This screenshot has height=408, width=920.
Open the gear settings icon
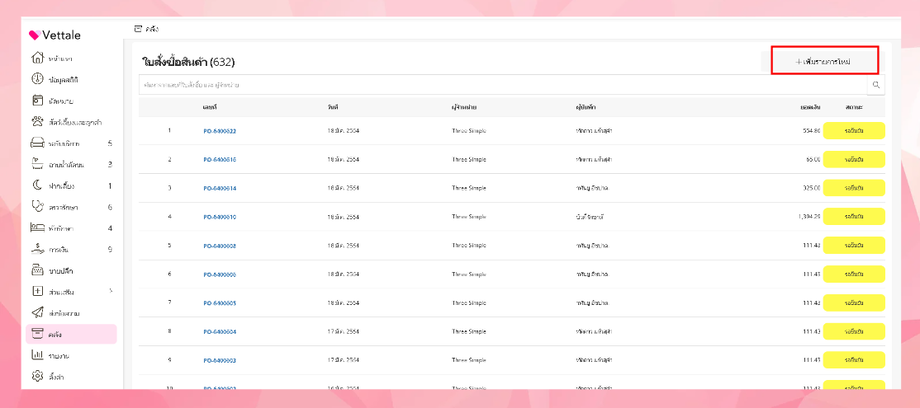37,377
